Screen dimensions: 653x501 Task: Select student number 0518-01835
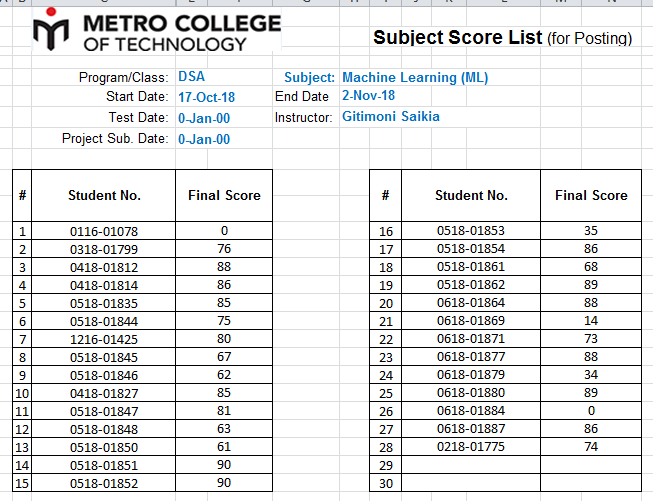tap(104, 303)
